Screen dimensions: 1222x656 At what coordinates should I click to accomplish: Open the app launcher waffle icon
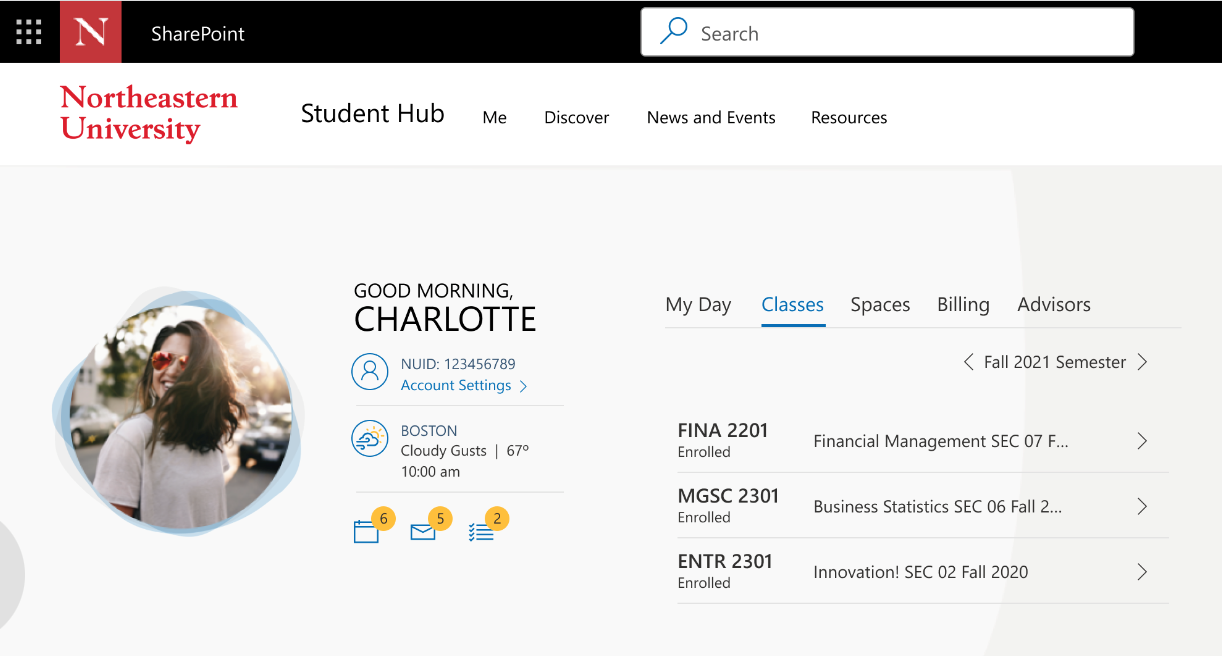pyautogui.click(x=28, y=30)
